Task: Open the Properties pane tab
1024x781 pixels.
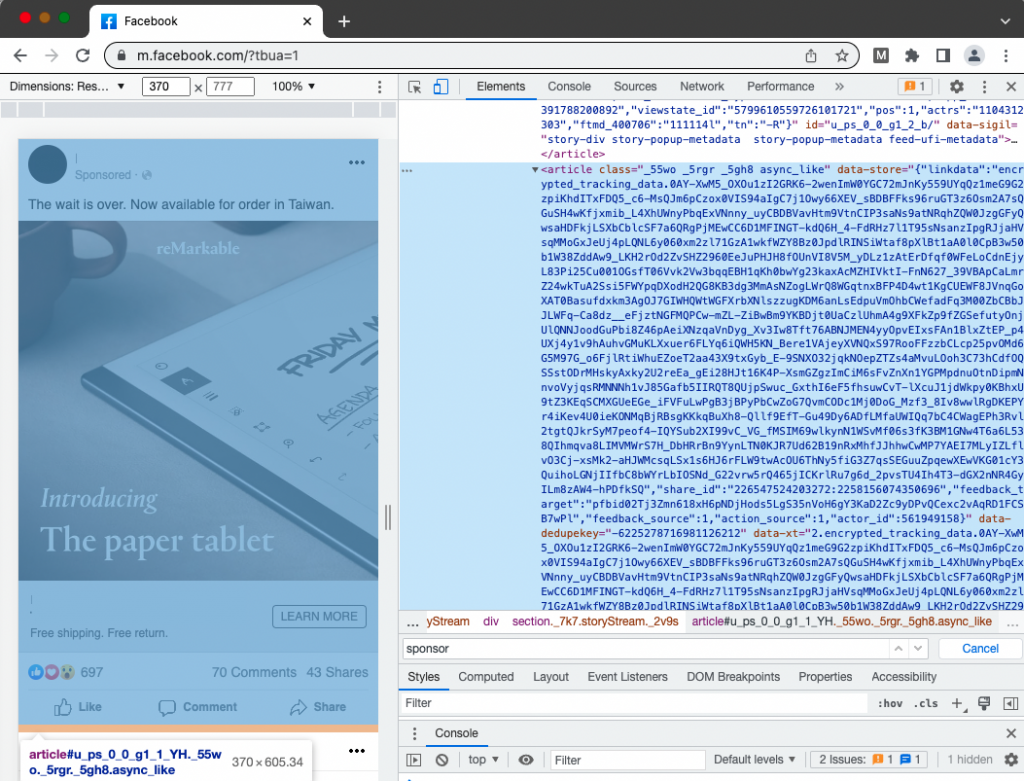Action: (x=825, y=677)
